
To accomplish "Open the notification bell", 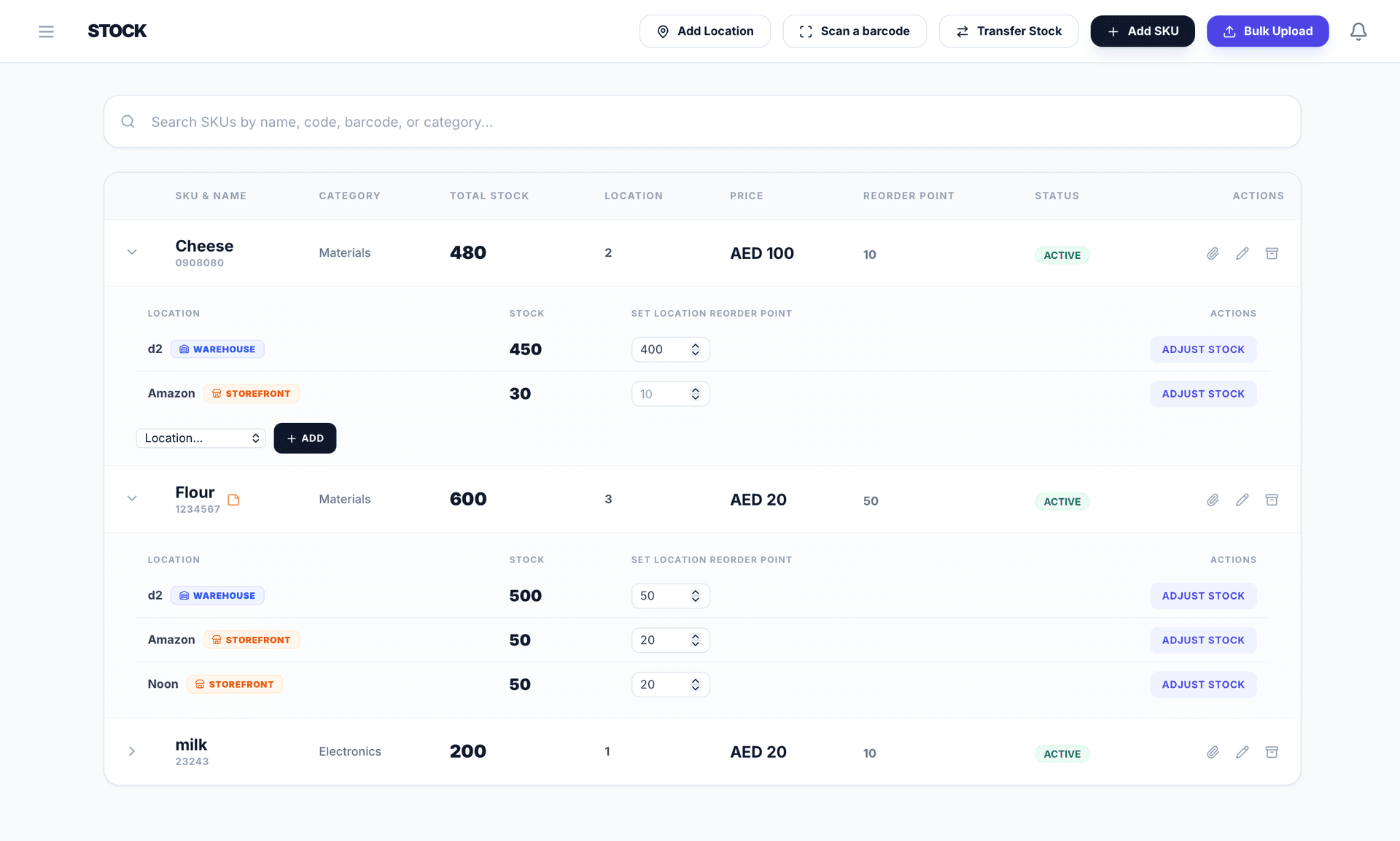I will pos(1358,31).
